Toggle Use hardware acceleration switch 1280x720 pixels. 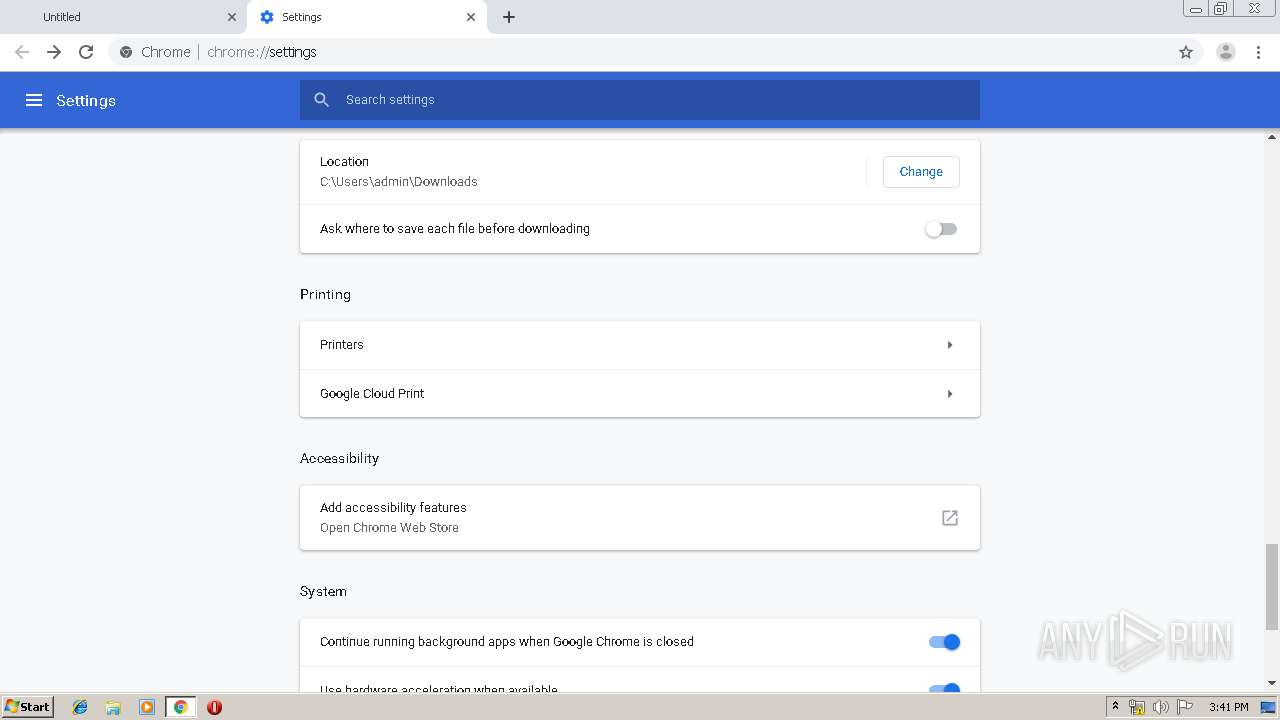[x=944, y=688]
